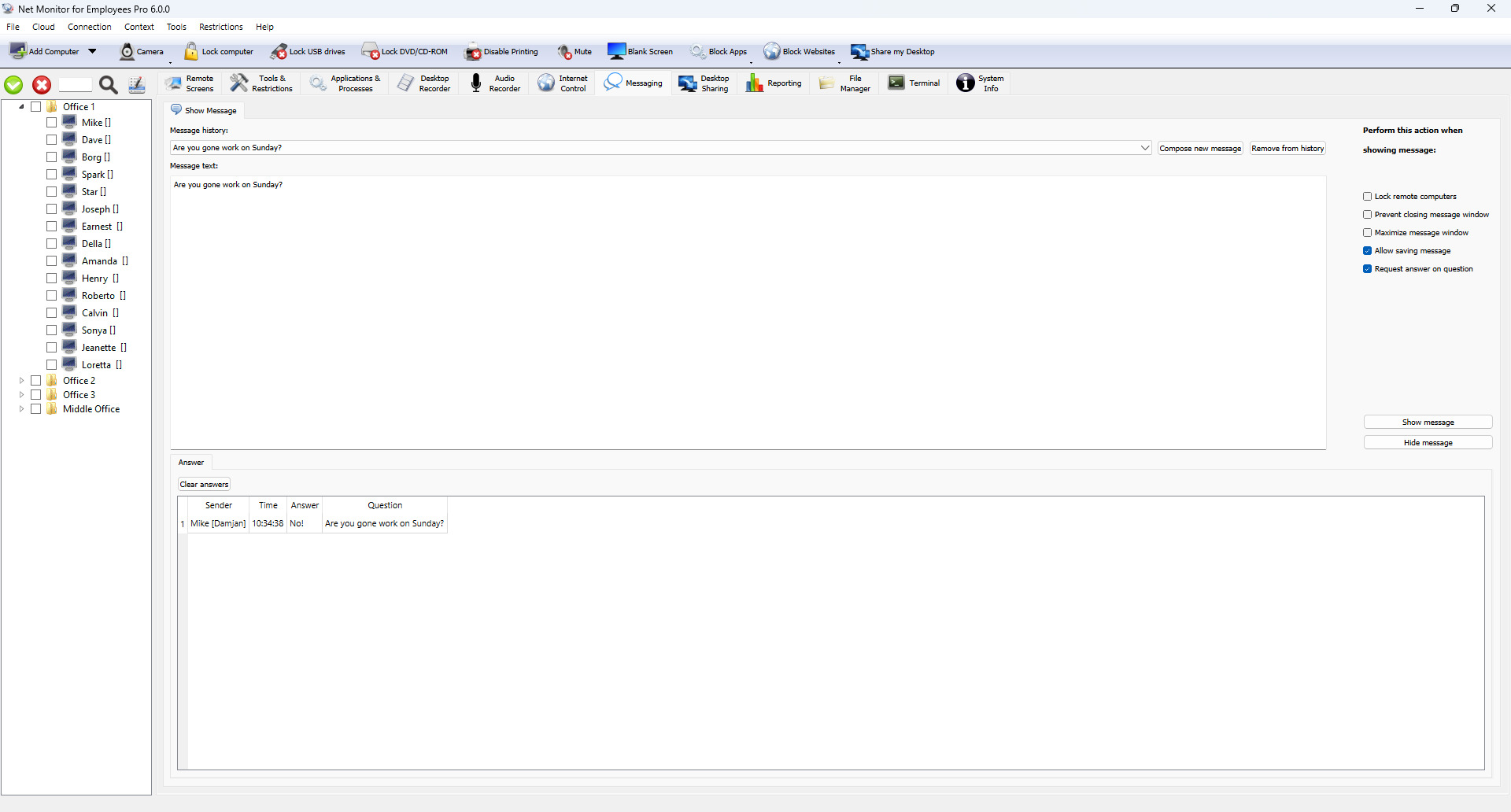
Task: Click the Lock USB drives icon
Action: click(279, 52)
